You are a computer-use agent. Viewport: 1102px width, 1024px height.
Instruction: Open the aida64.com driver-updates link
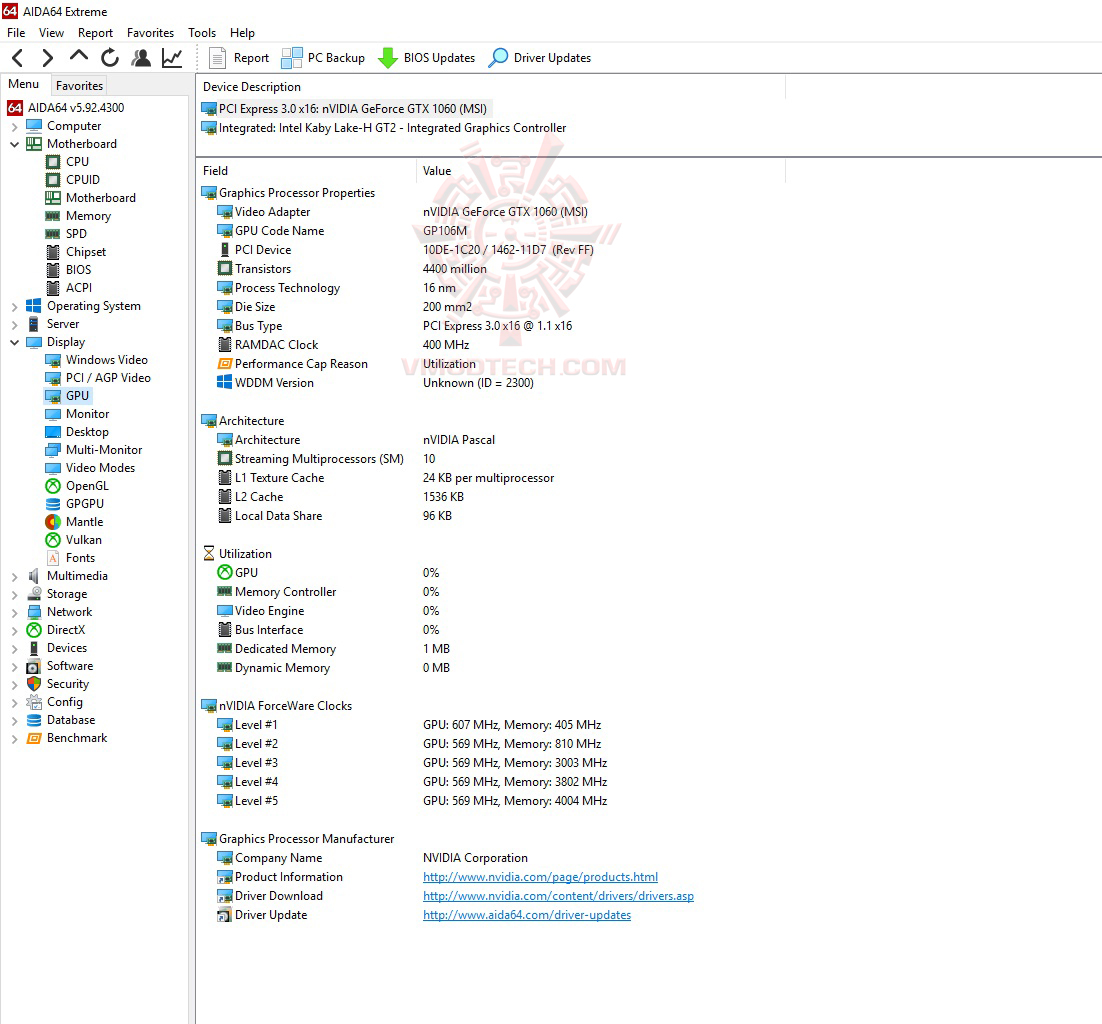tap(526, 915)
